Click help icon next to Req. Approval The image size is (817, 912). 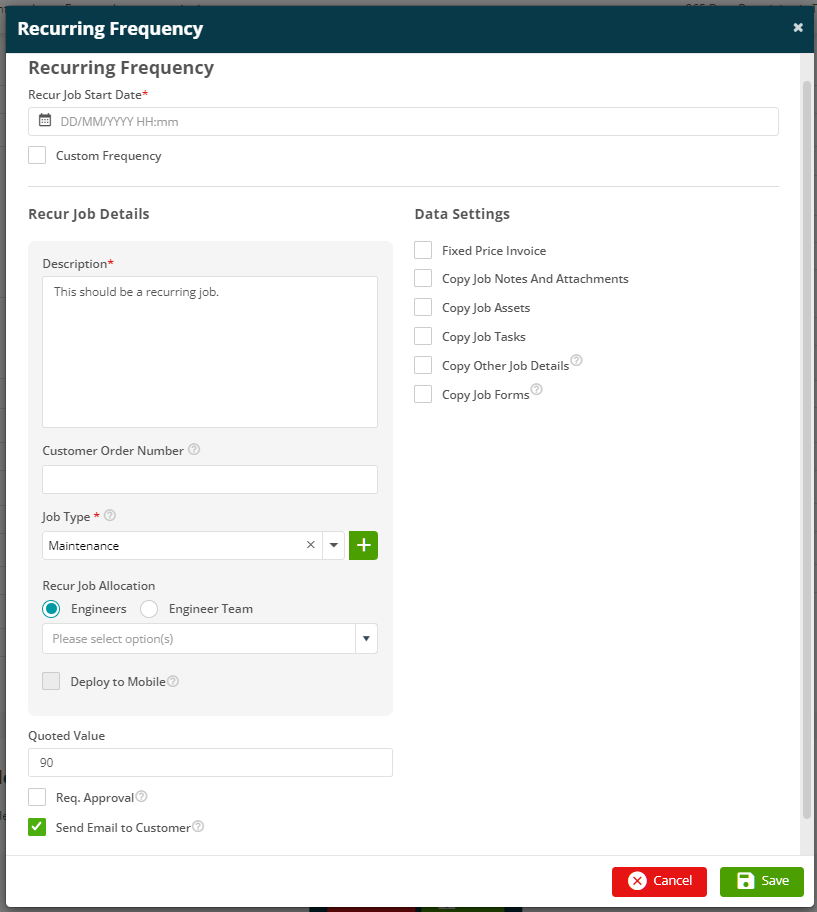pyautogui.click(x=141, y=796)
